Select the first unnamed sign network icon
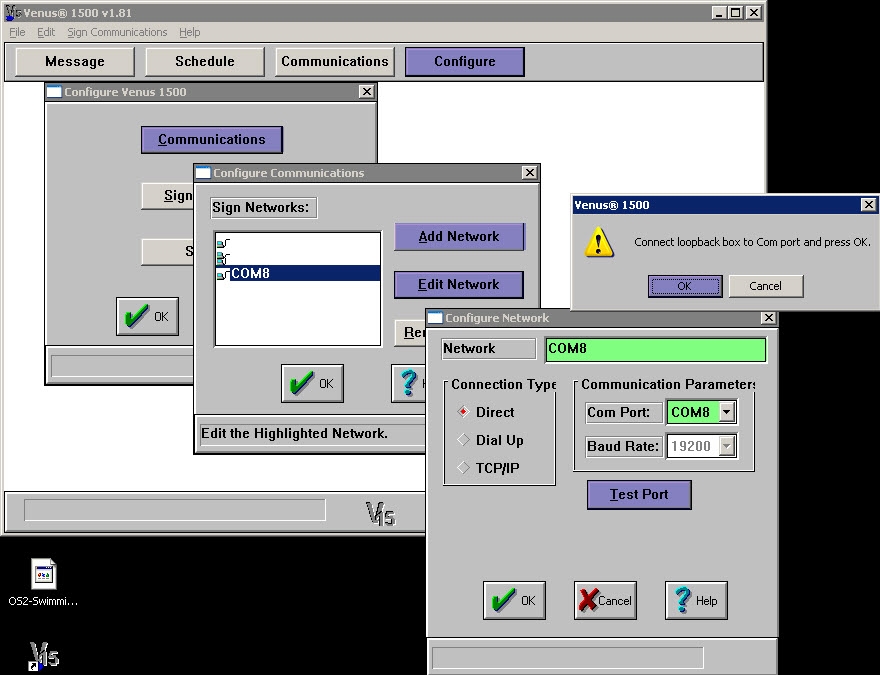Viewport: 880px width, 675px height. (x=223, y=243)
